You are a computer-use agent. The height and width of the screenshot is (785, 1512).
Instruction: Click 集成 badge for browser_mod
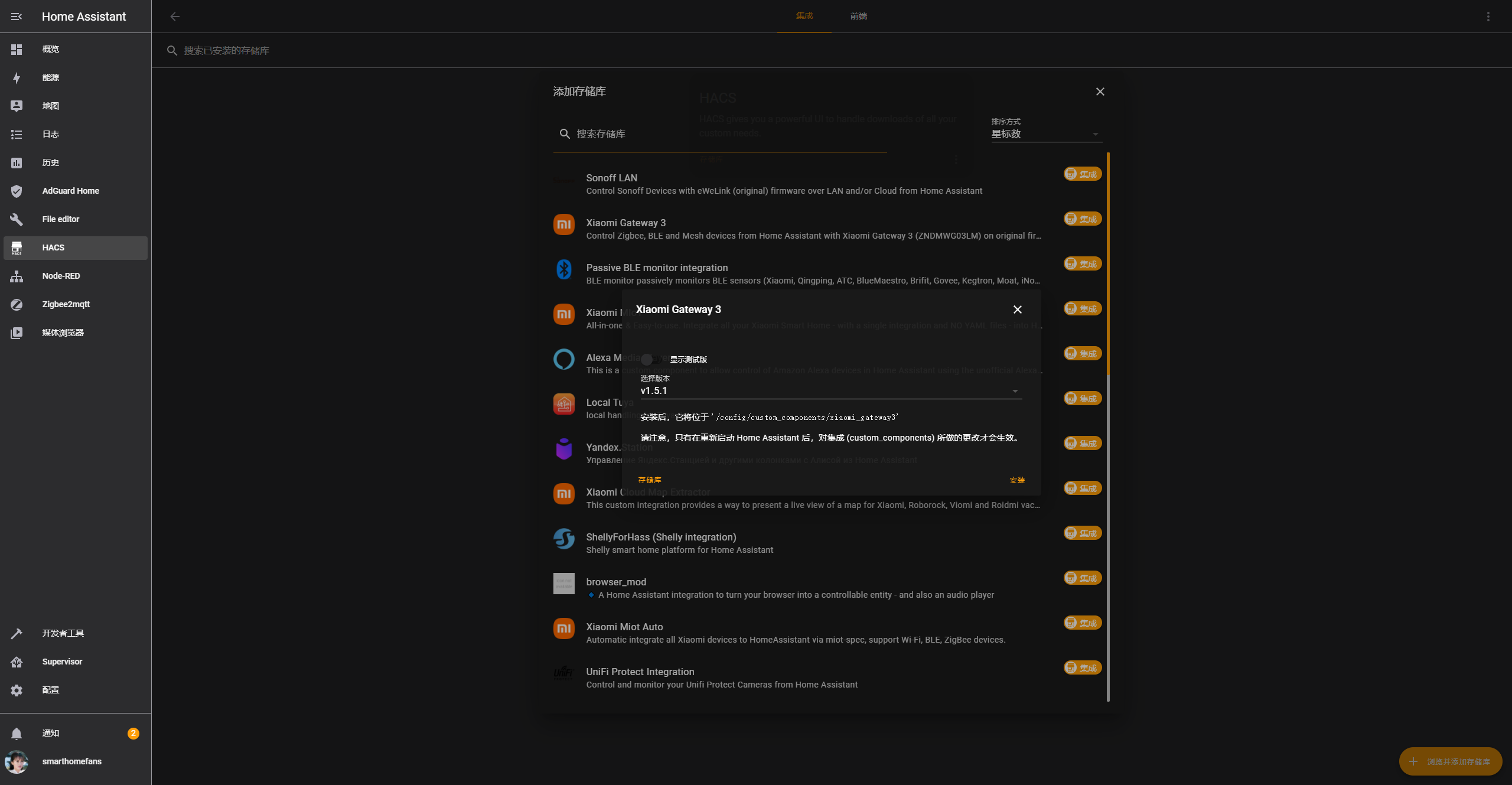[1083, 578]
